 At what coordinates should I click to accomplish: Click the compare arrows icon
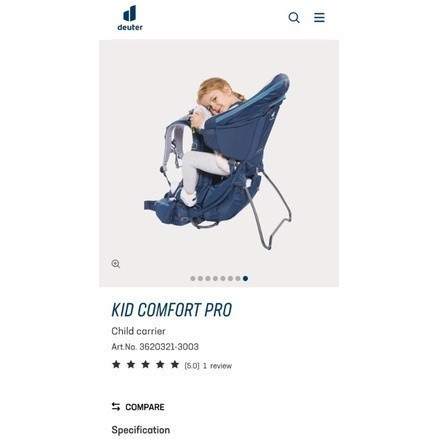click(116, 406)
